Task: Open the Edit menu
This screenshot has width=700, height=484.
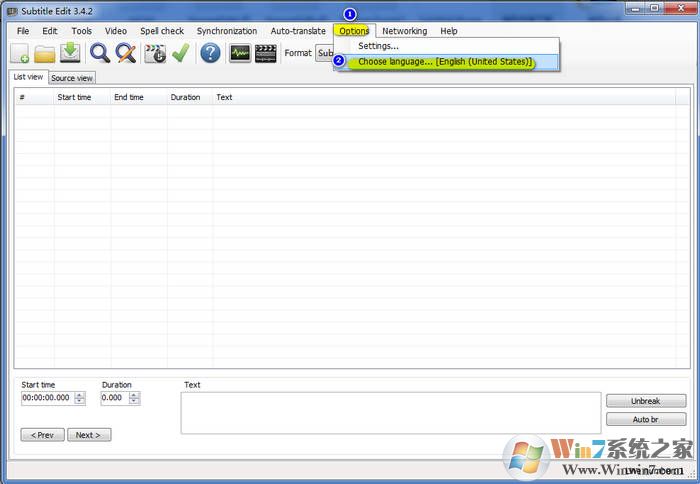Action: (x=50, y=31)
